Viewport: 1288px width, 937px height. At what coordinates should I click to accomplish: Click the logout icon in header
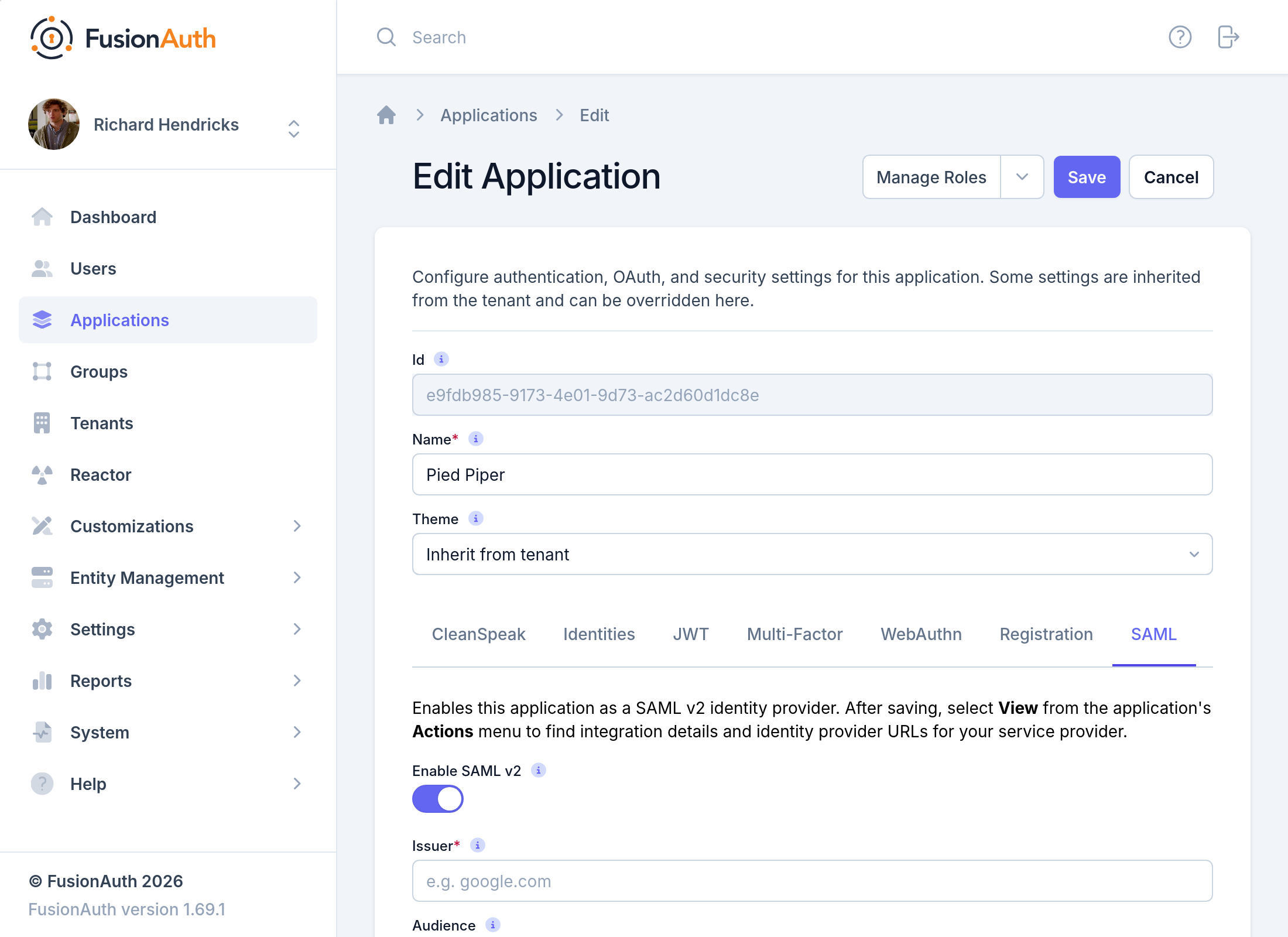[1228, 37]
